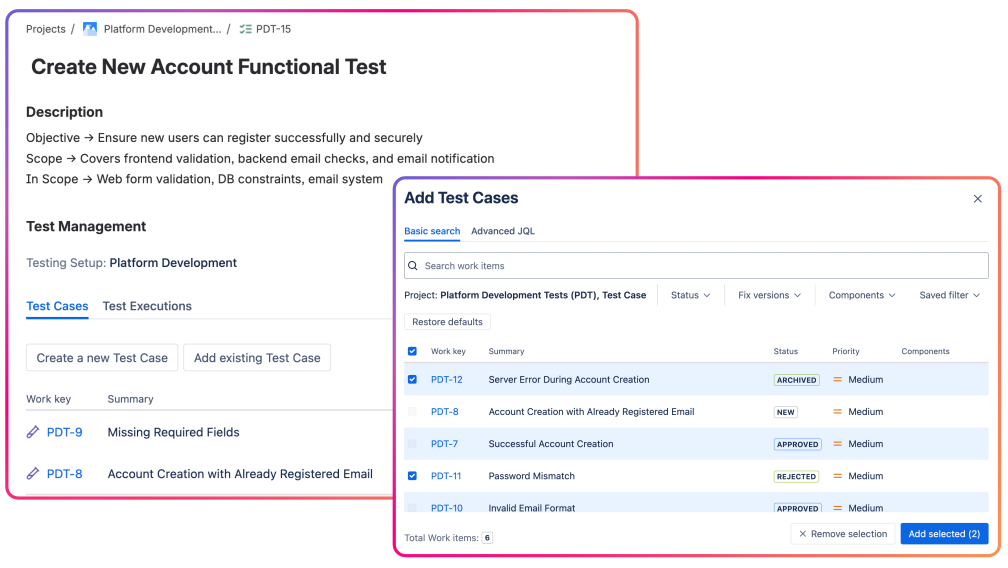
Task: Toggle the select-all header checkbox
Action: point(413,352)
